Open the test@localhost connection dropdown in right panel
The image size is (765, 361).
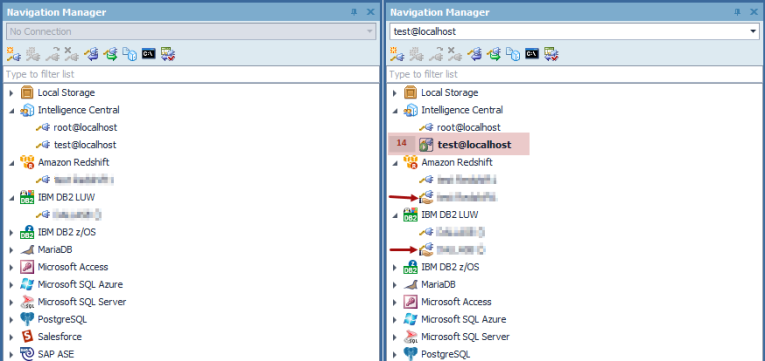pyautogui.click(x=753, y=32)
